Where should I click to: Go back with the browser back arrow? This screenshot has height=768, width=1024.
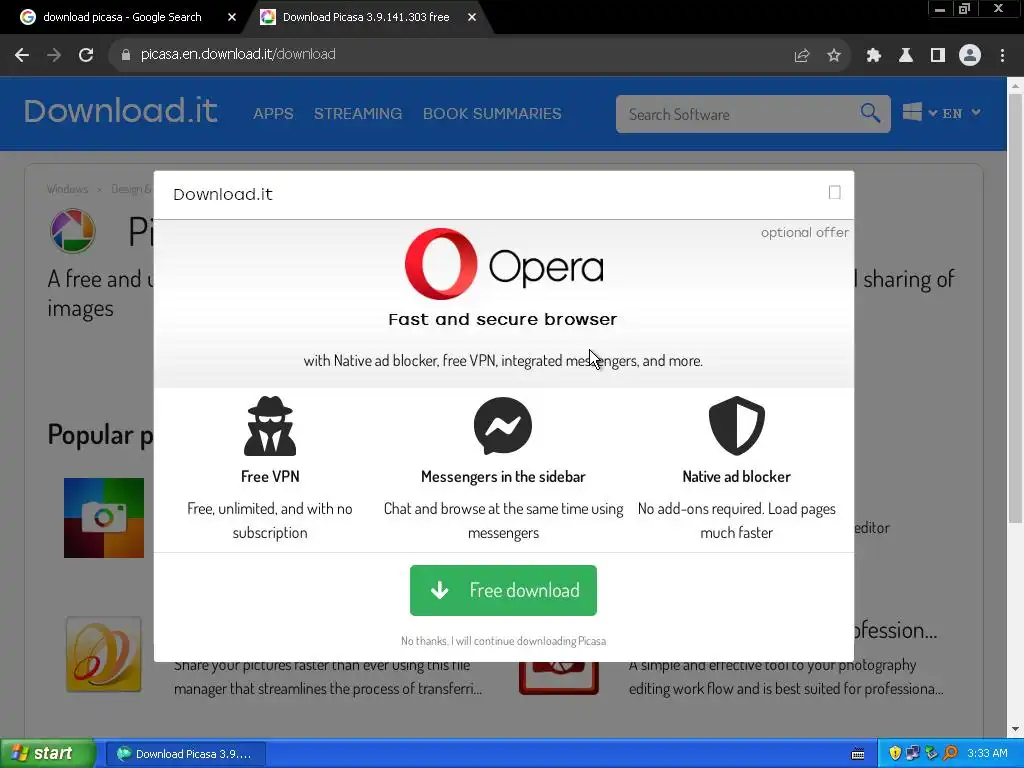(22, 55)
